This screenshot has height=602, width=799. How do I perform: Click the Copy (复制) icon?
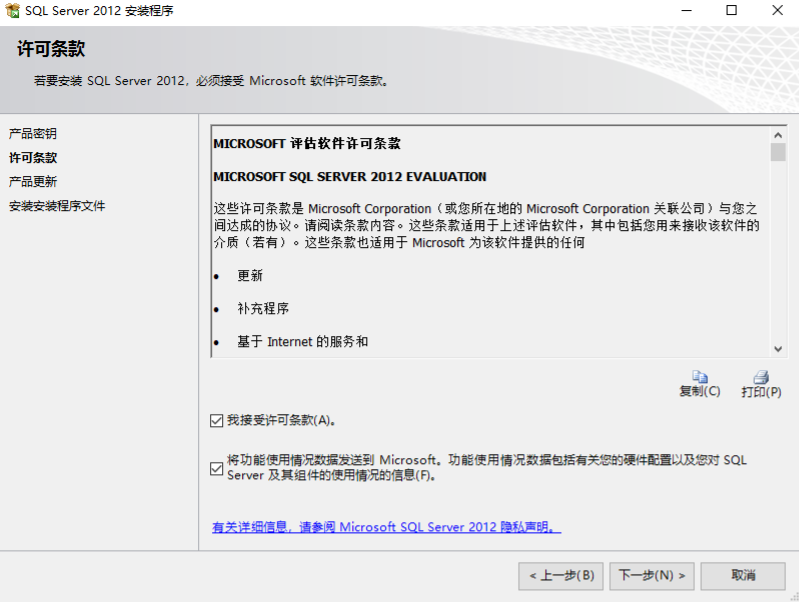coord(700,377)
